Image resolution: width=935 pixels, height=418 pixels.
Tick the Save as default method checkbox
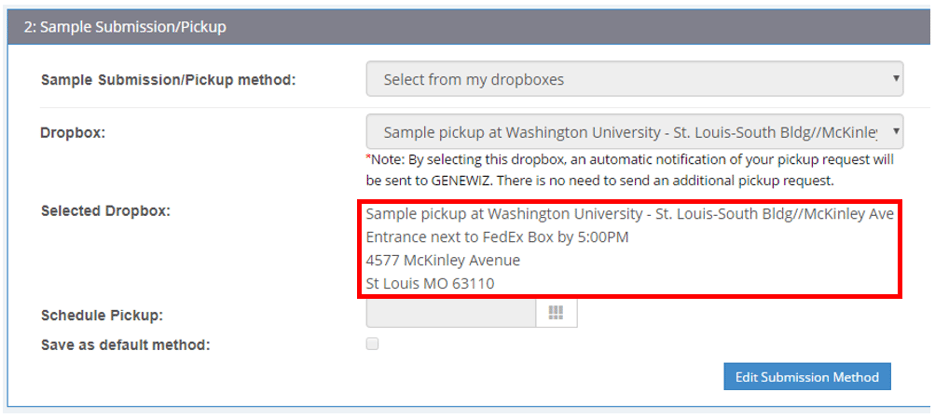click(x=372, y=344)
